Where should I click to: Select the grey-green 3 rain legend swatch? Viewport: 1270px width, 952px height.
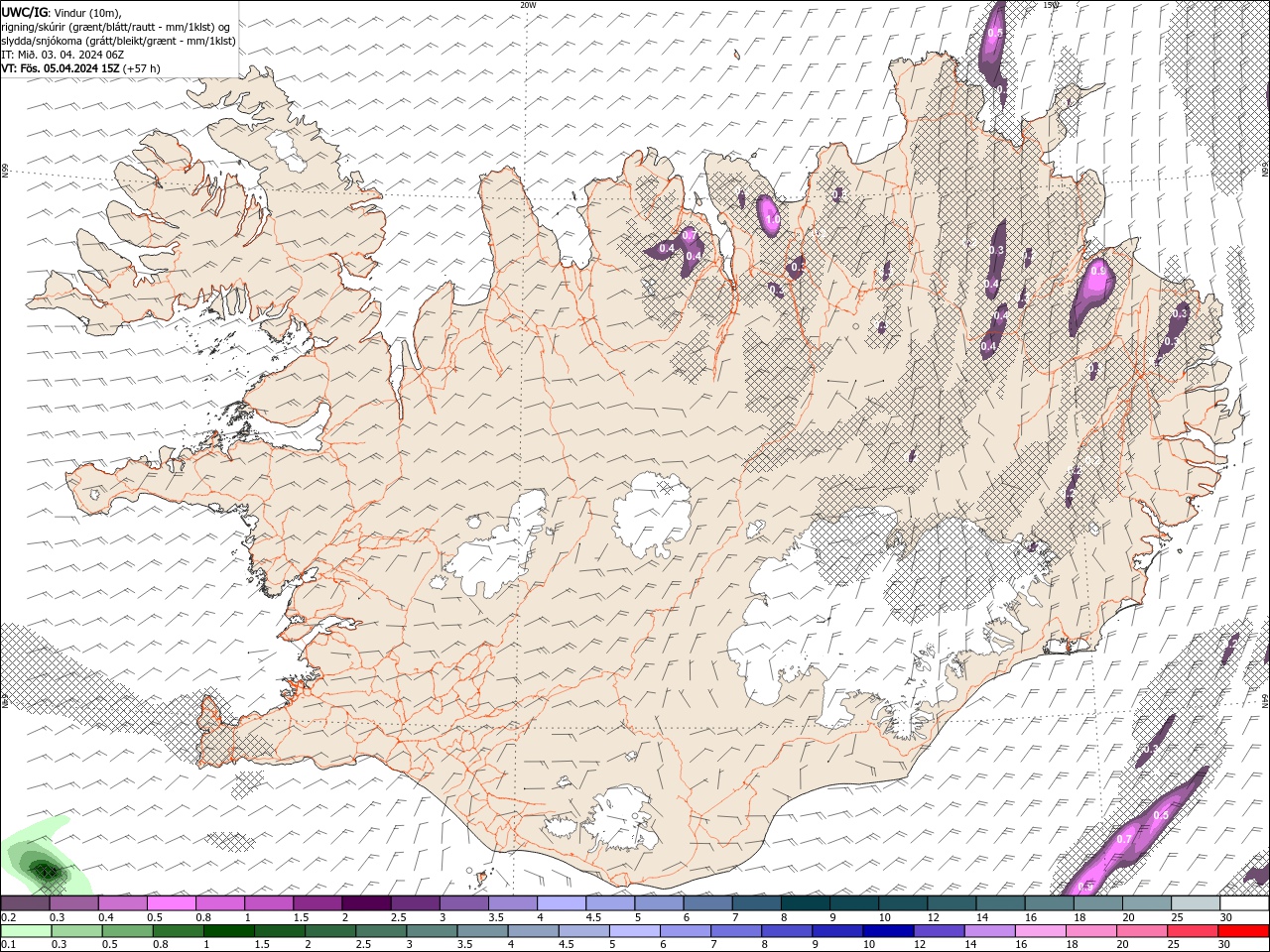pos(432,931)
